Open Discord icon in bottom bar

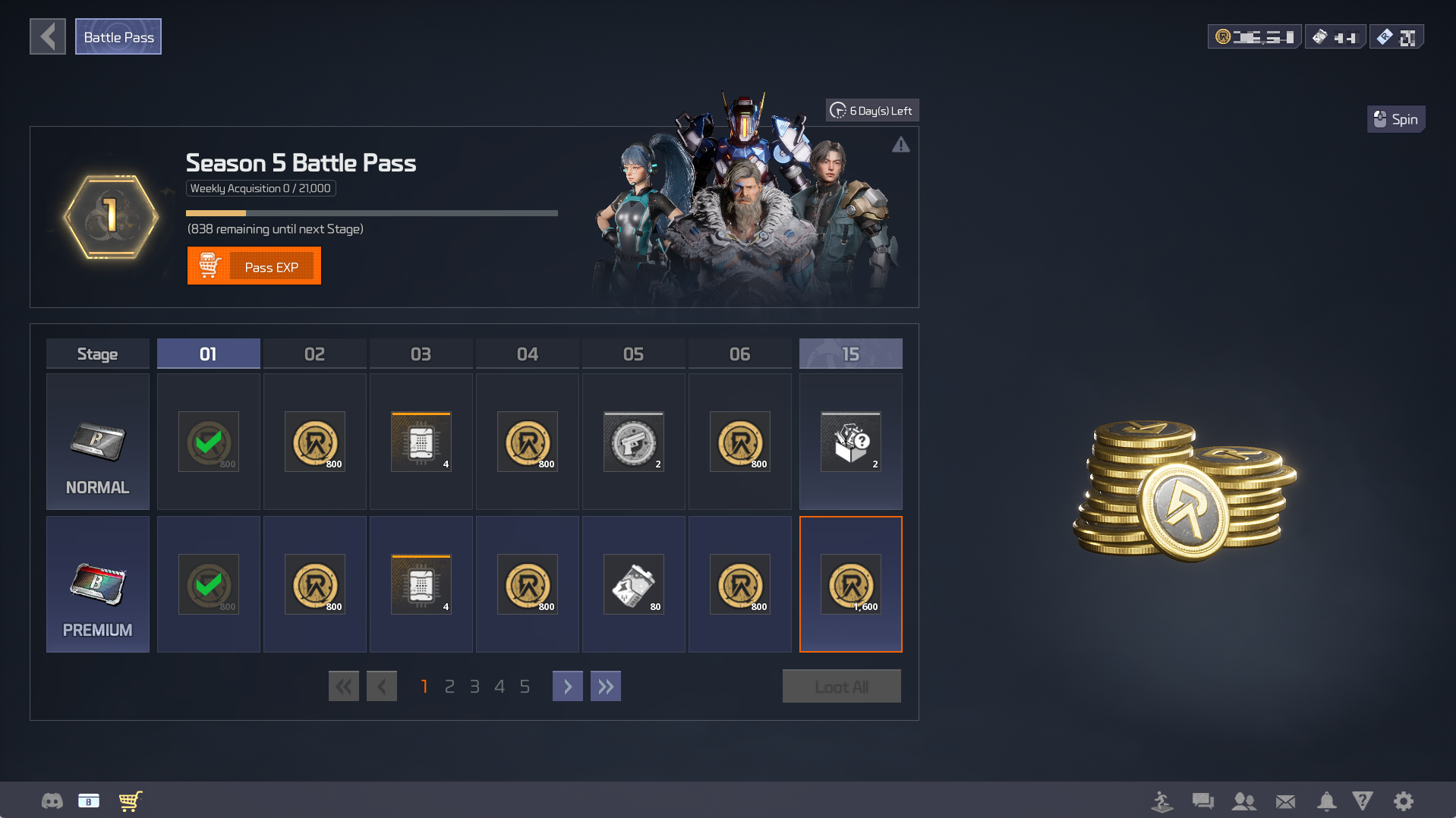pos(52,801)
